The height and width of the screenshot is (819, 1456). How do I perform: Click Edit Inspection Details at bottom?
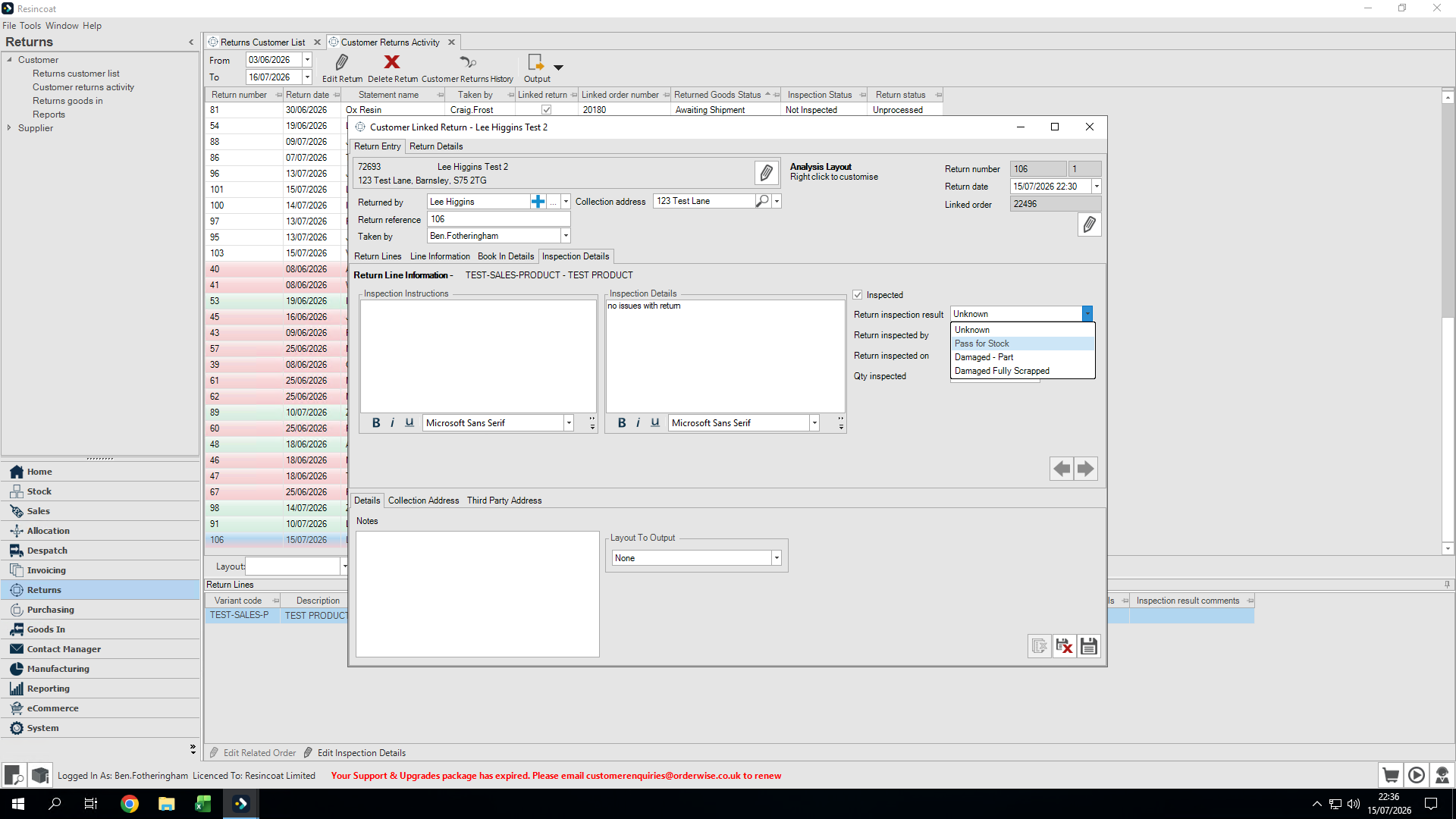tap(355, 753)
